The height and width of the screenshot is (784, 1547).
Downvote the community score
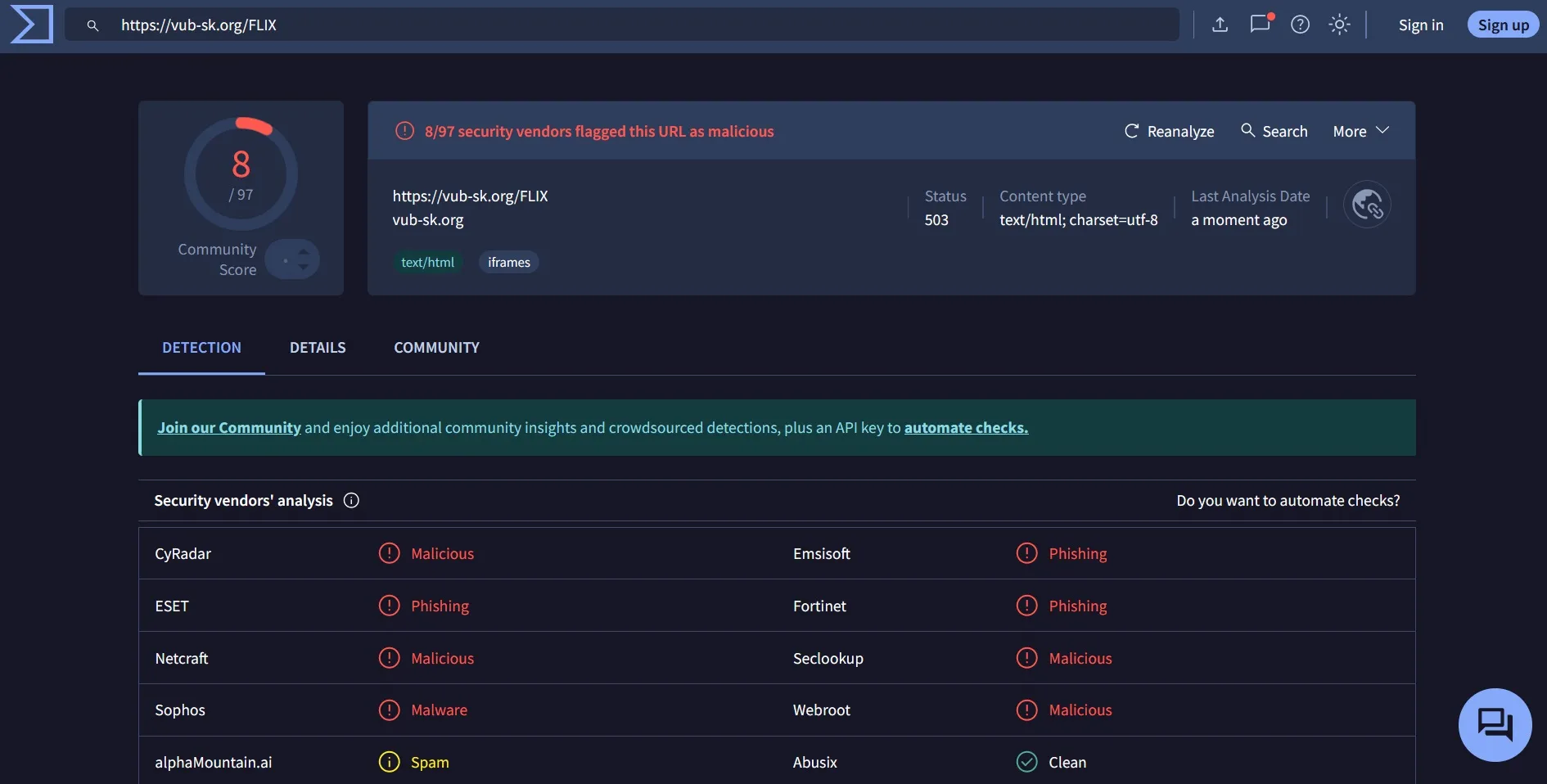pyautogui.click(x=303, y=268)
